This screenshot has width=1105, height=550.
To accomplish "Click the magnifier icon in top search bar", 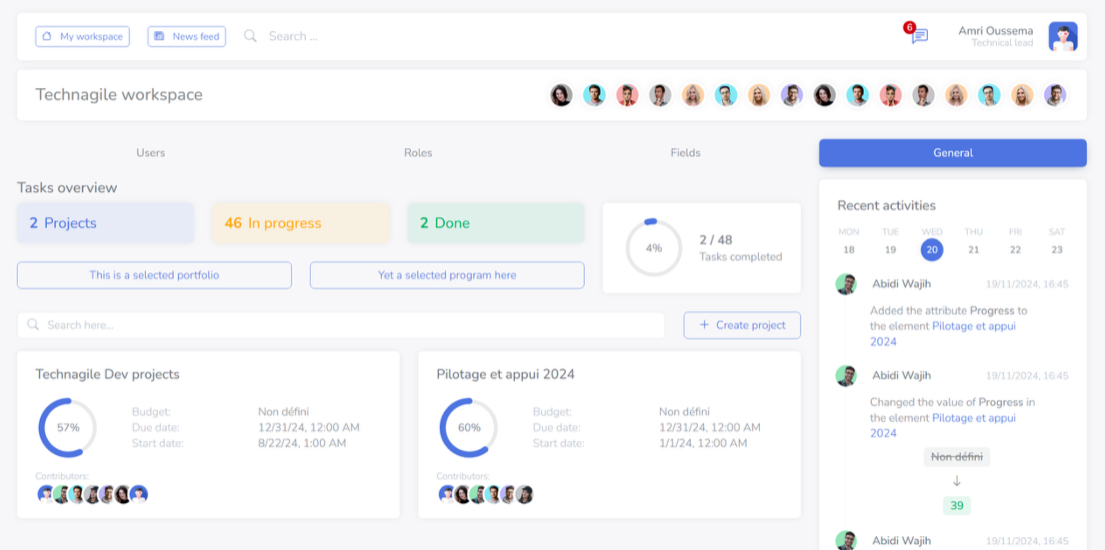I will click(x=251, y=36).
